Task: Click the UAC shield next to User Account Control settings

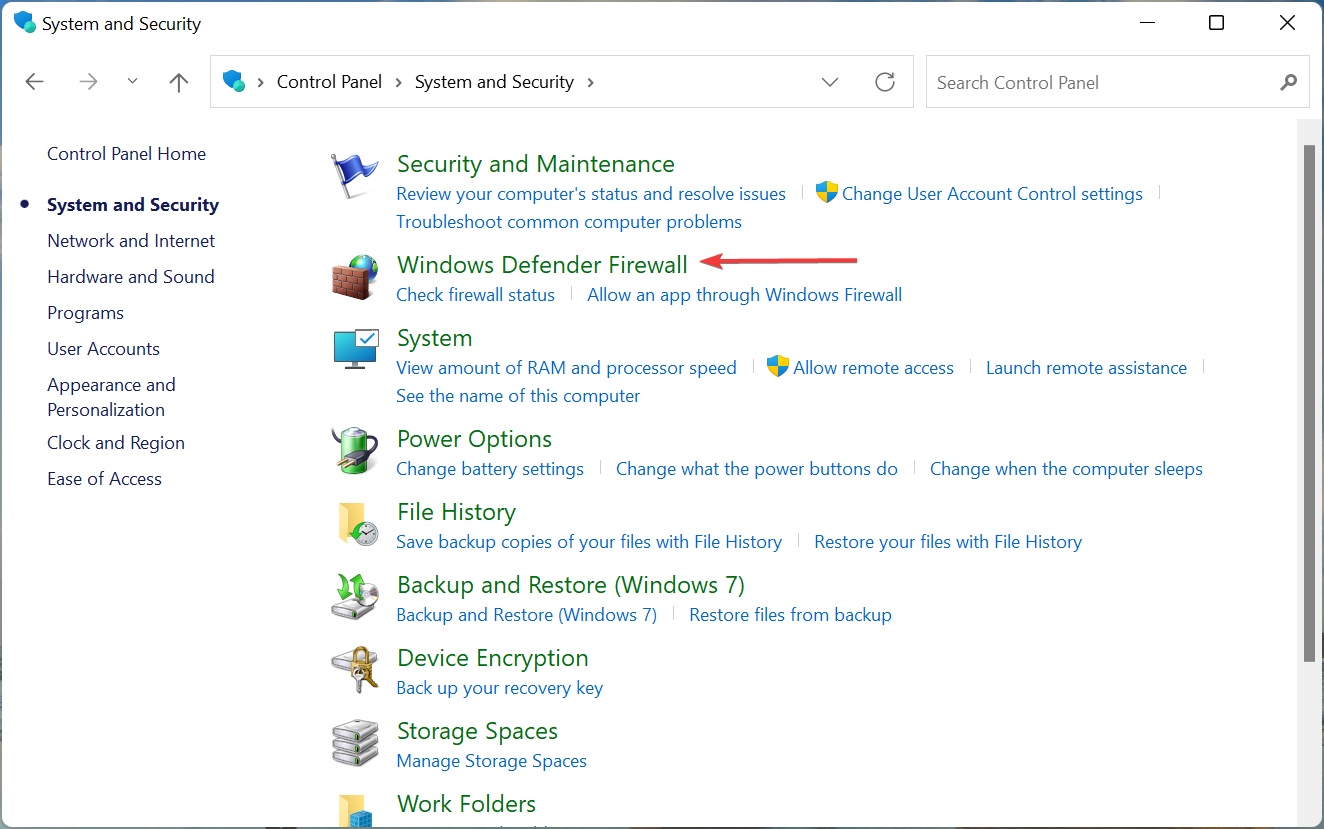Action: click(827, 191)
